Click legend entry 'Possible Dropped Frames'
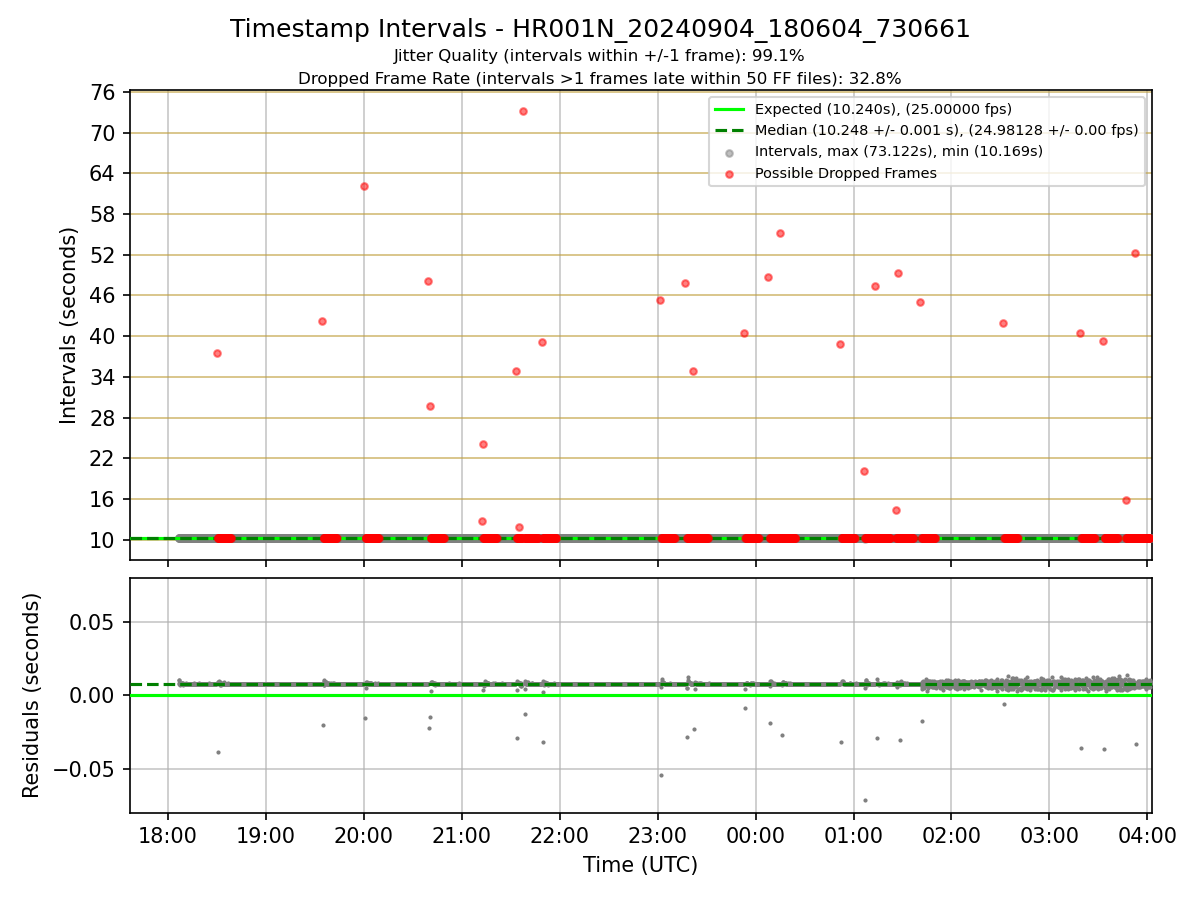This screenshot has width=1200, height=900. click(x=845, y=173)
